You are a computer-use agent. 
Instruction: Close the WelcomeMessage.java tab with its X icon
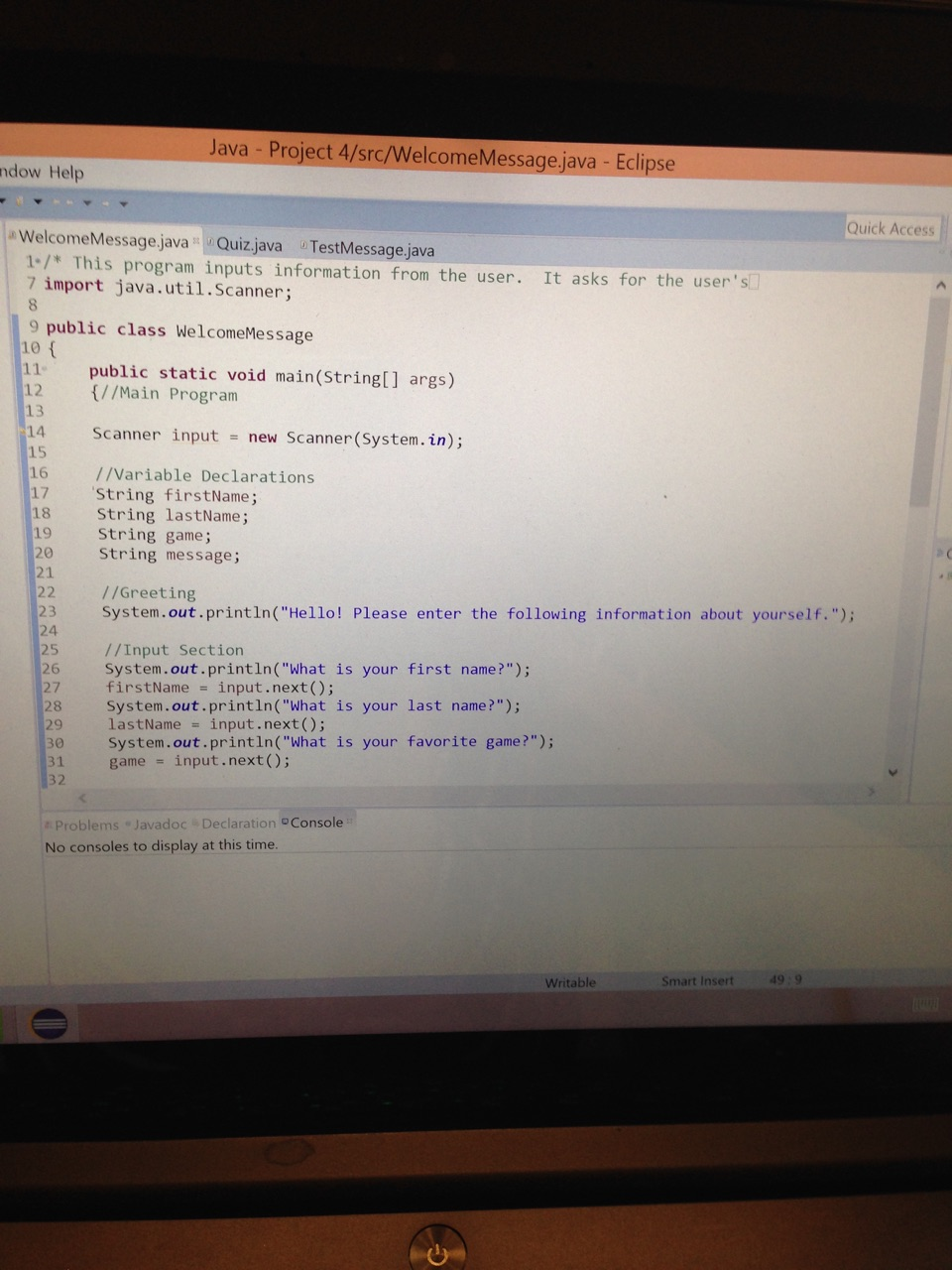196,241
